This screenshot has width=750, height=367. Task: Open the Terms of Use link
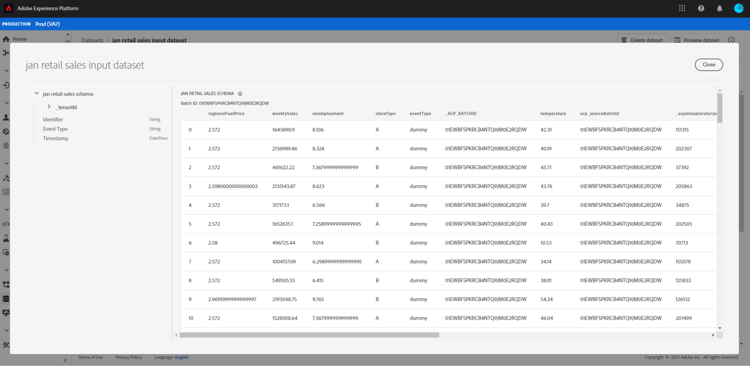click(90, 357)
